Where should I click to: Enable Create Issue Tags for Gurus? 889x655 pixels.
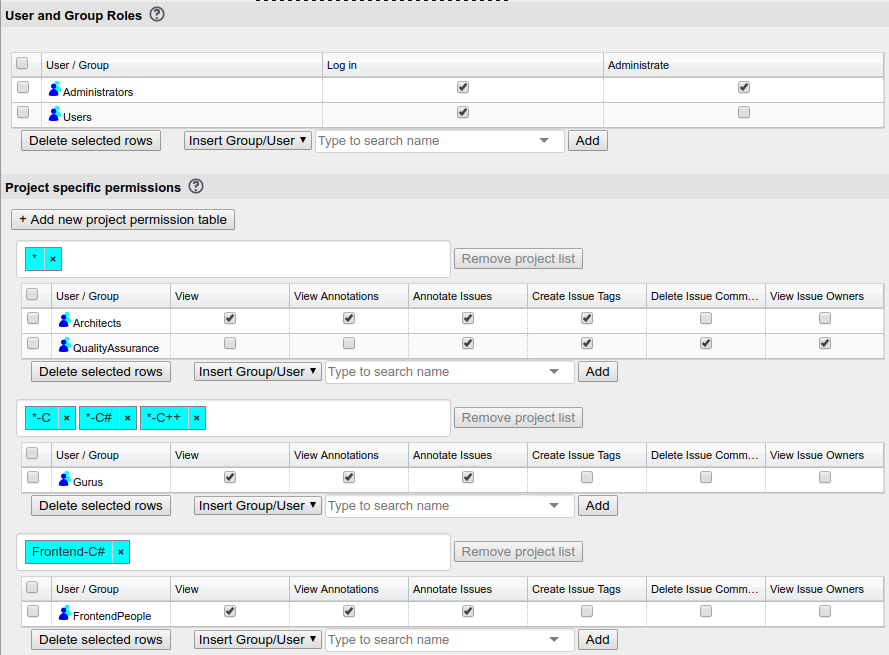(587, 477)
